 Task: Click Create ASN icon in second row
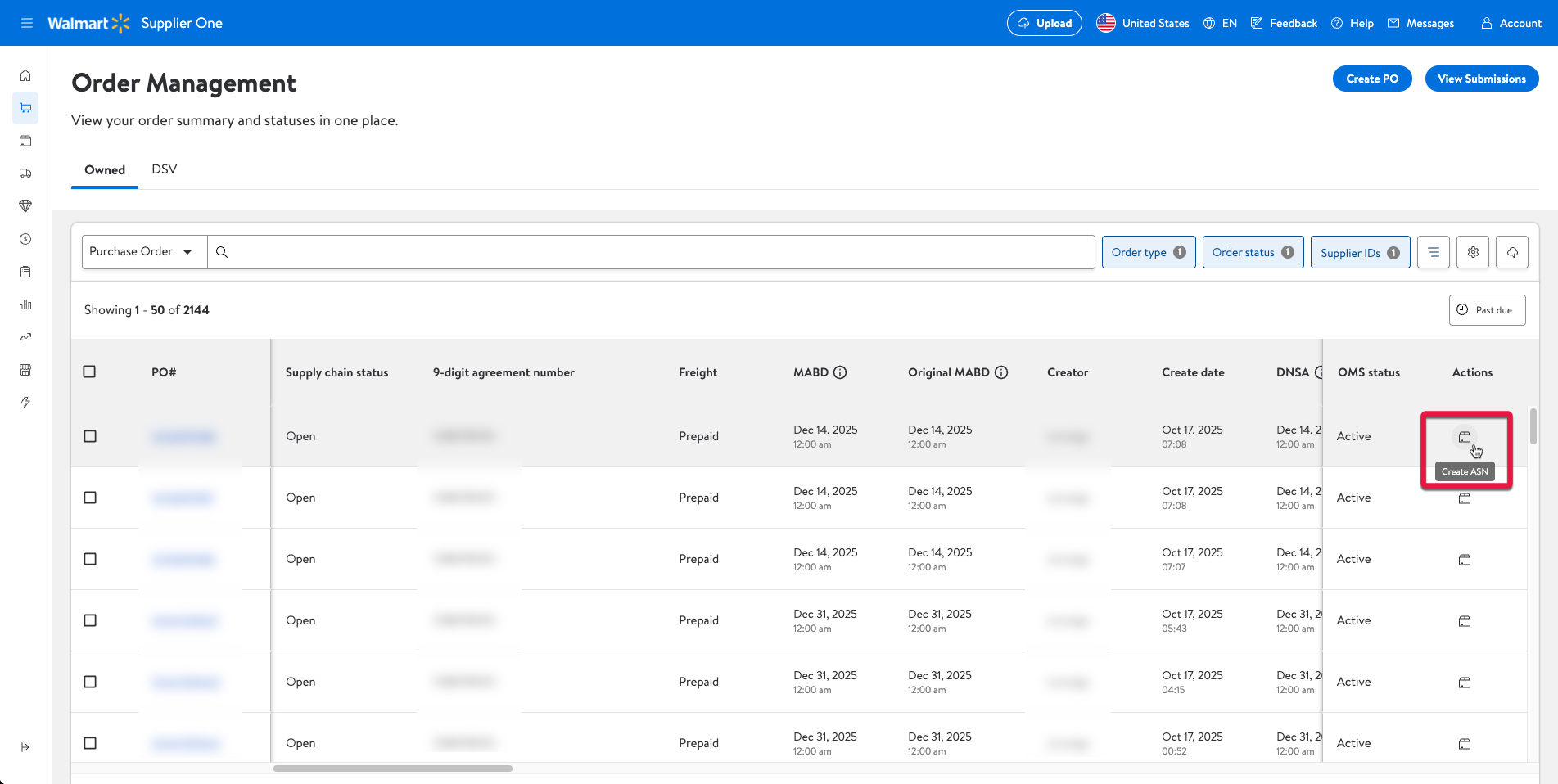pyautogui.click(x=1465, y=498)
